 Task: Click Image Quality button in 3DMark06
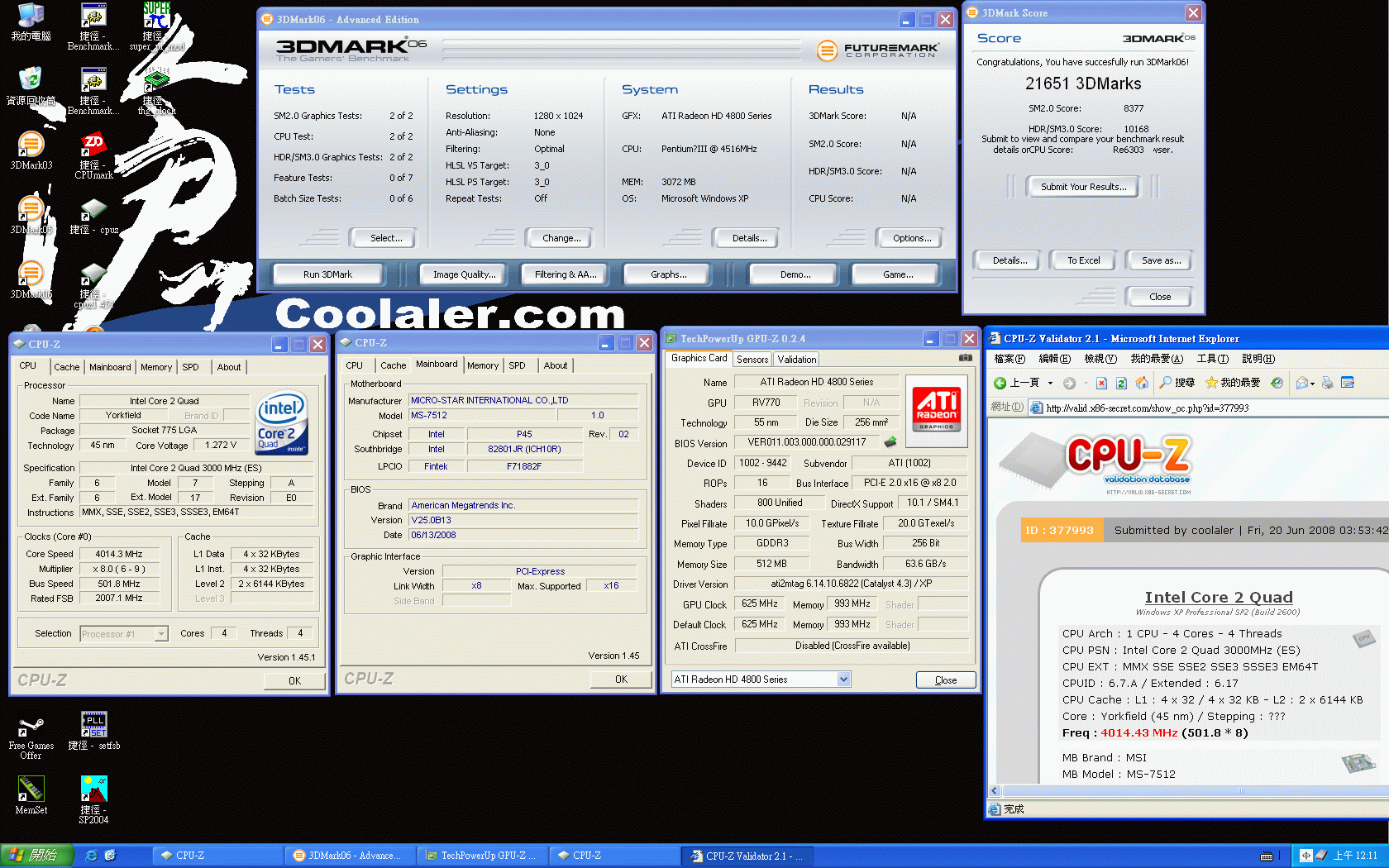click(465, 274)
